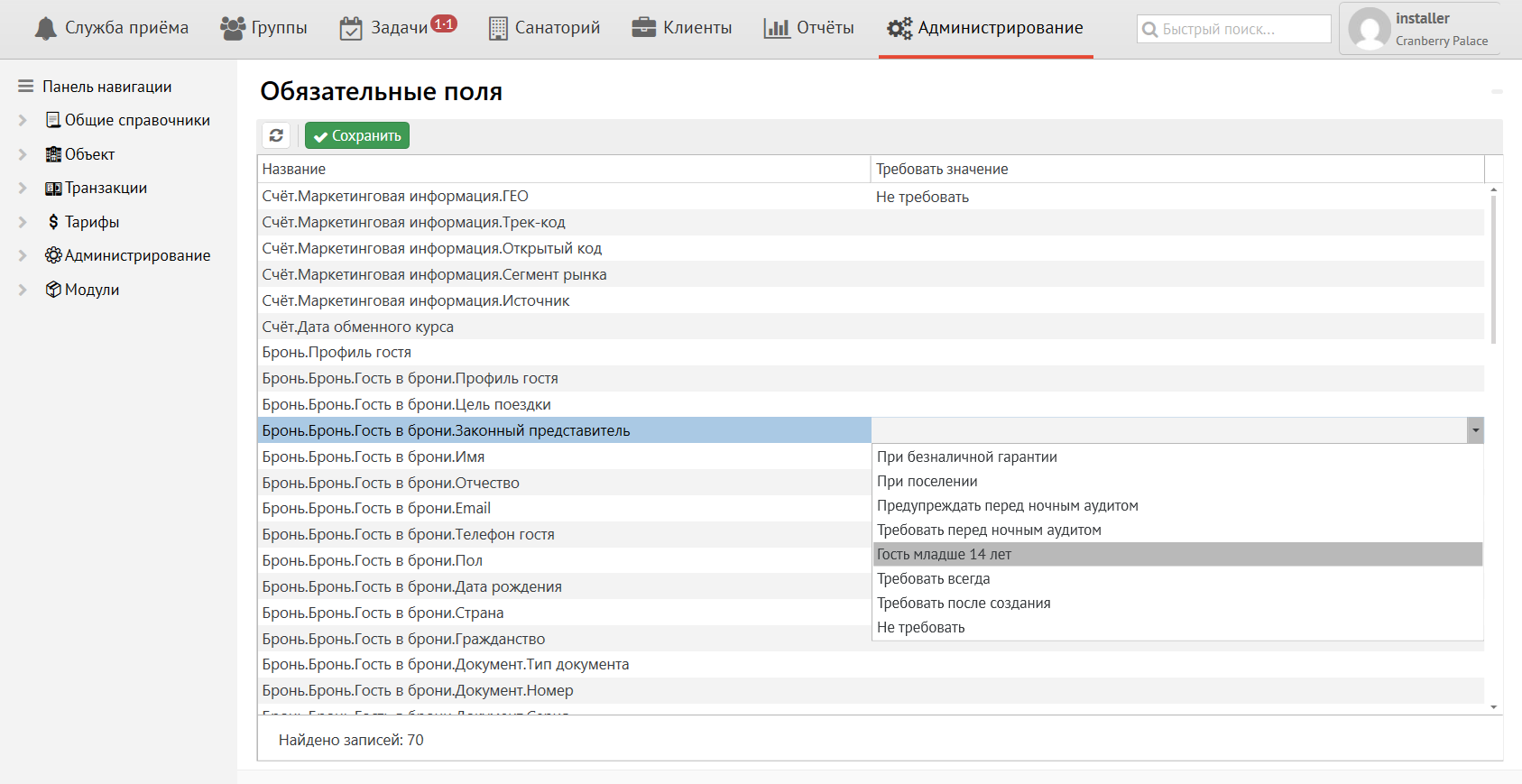
Task: Focus the Быстрый поиск search field
Action: tap(1234, 29)
